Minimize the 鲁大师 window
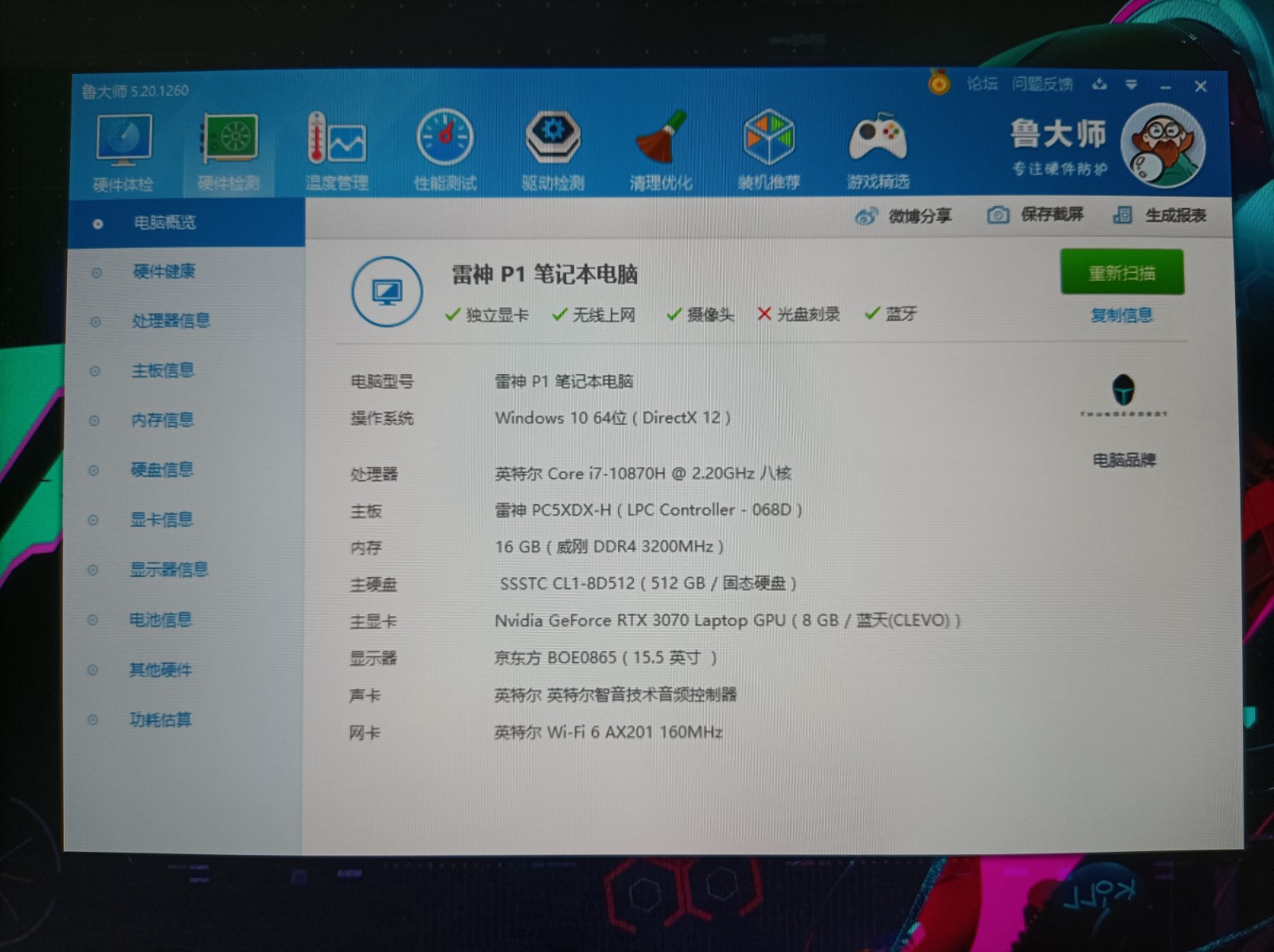Viewport: 1274px width, 952px height. click(x=1166, y=86)
